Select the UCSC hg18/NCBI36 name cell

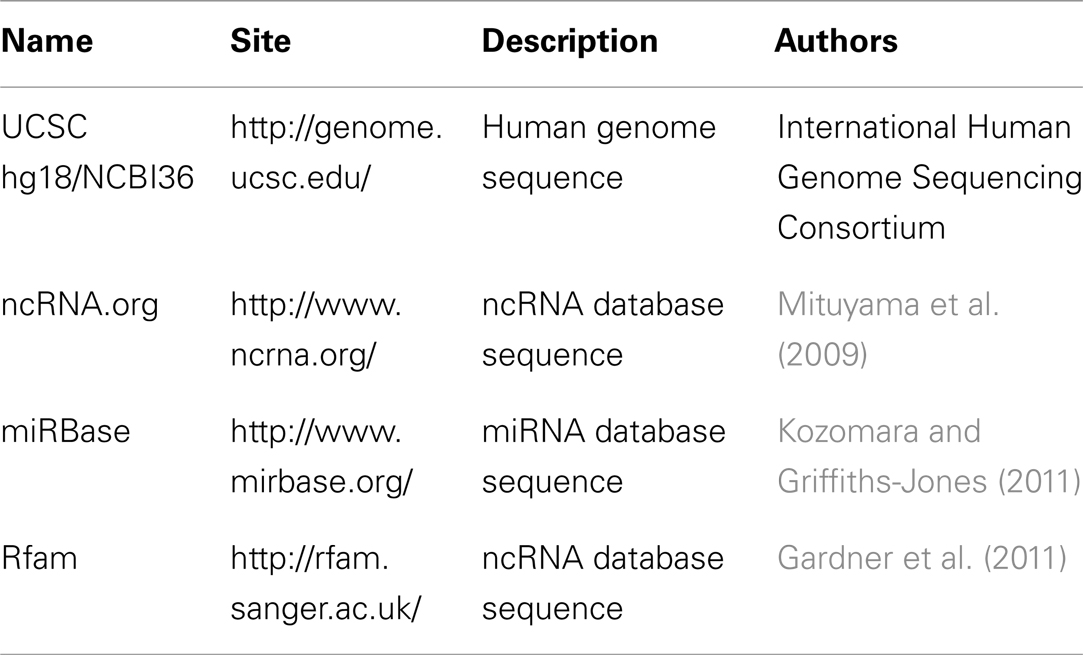[x=97, y=153]
